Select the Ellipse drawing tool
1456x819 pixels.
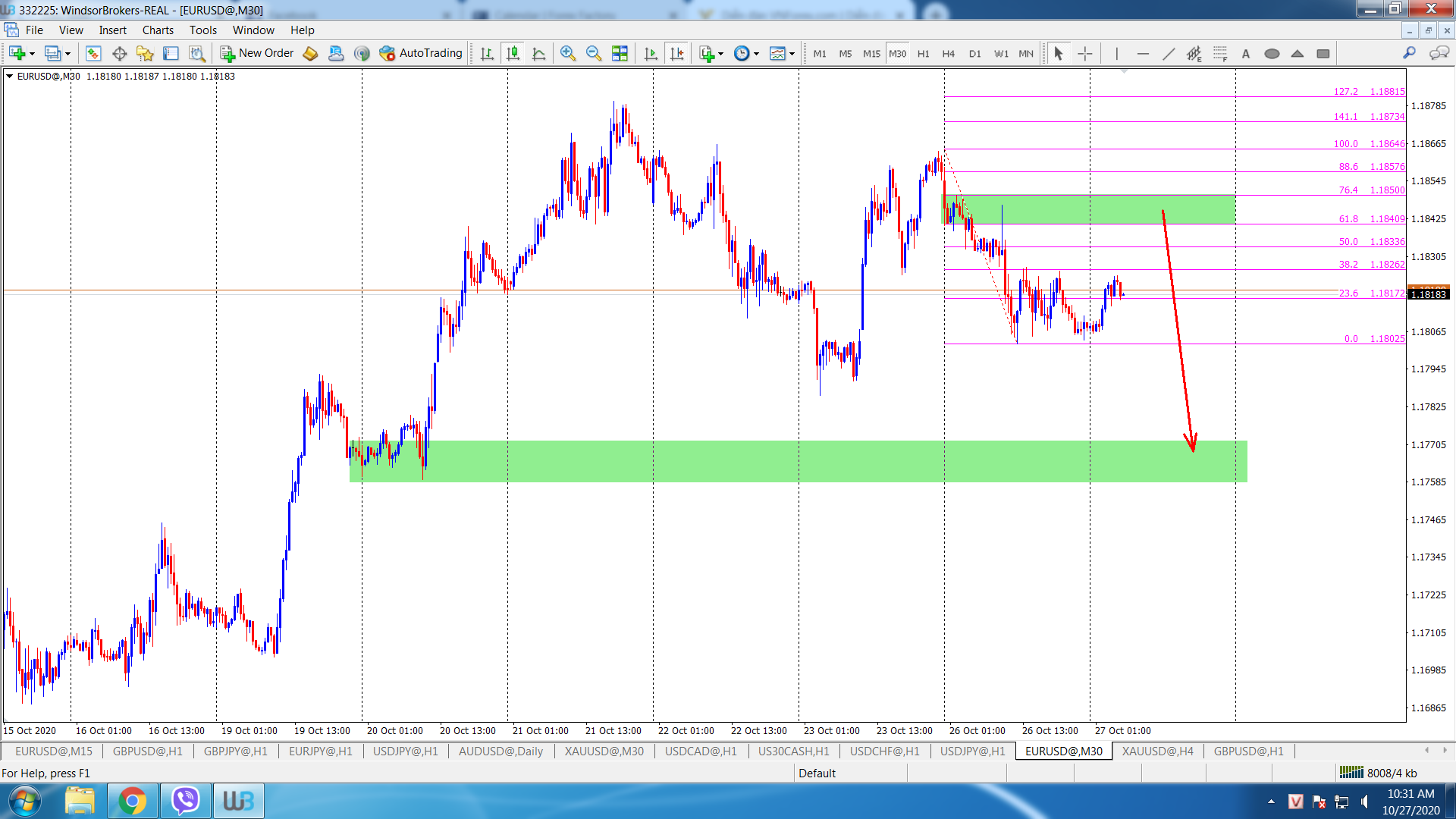(x=1272, y=53)
